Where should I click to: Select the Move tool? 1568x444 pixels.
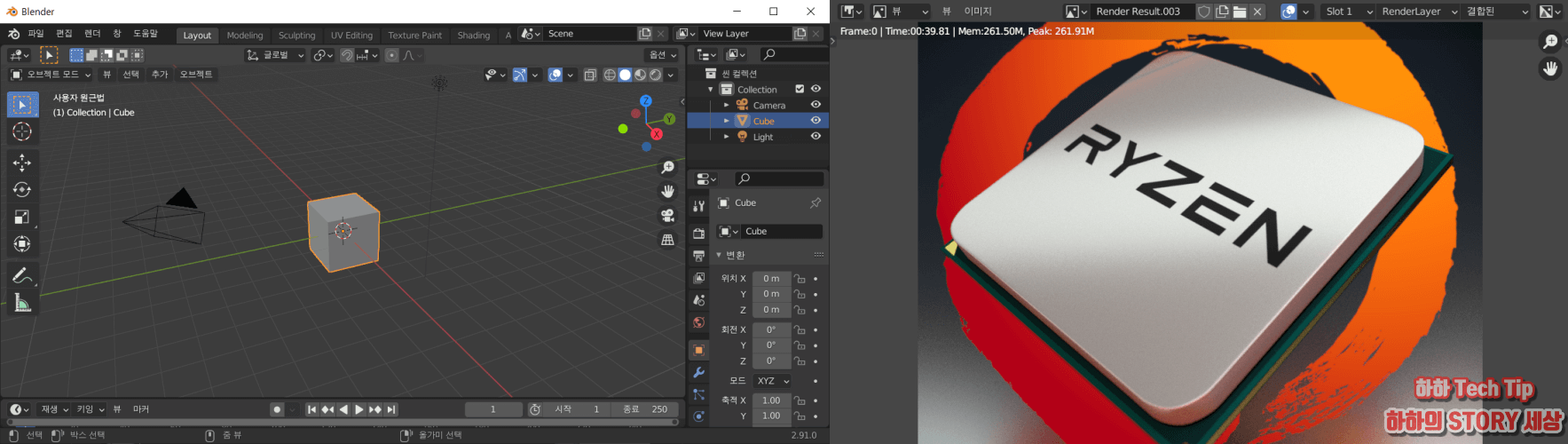(x=22, y=163)
